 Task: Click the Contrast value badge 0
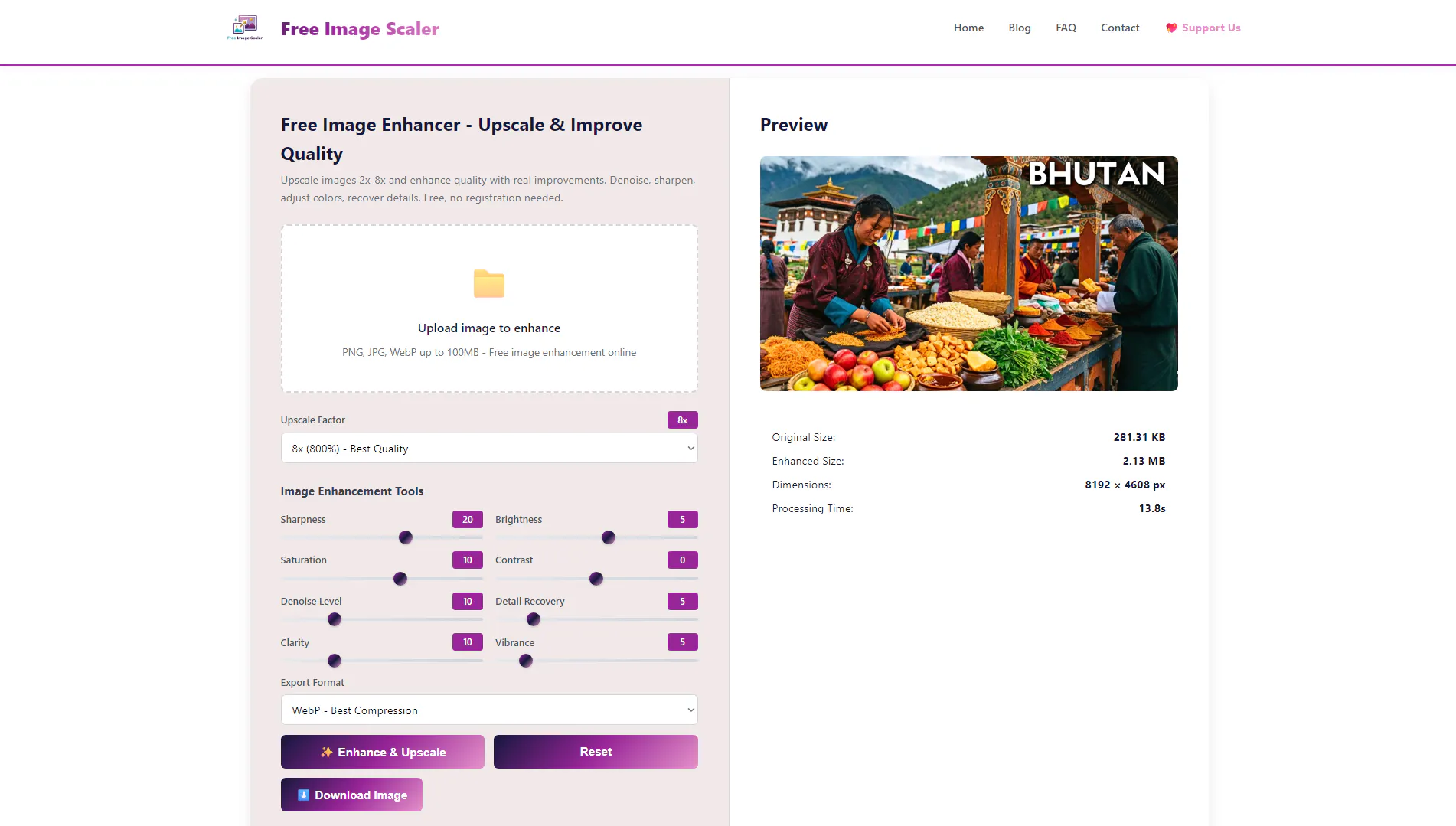[682, 560]
